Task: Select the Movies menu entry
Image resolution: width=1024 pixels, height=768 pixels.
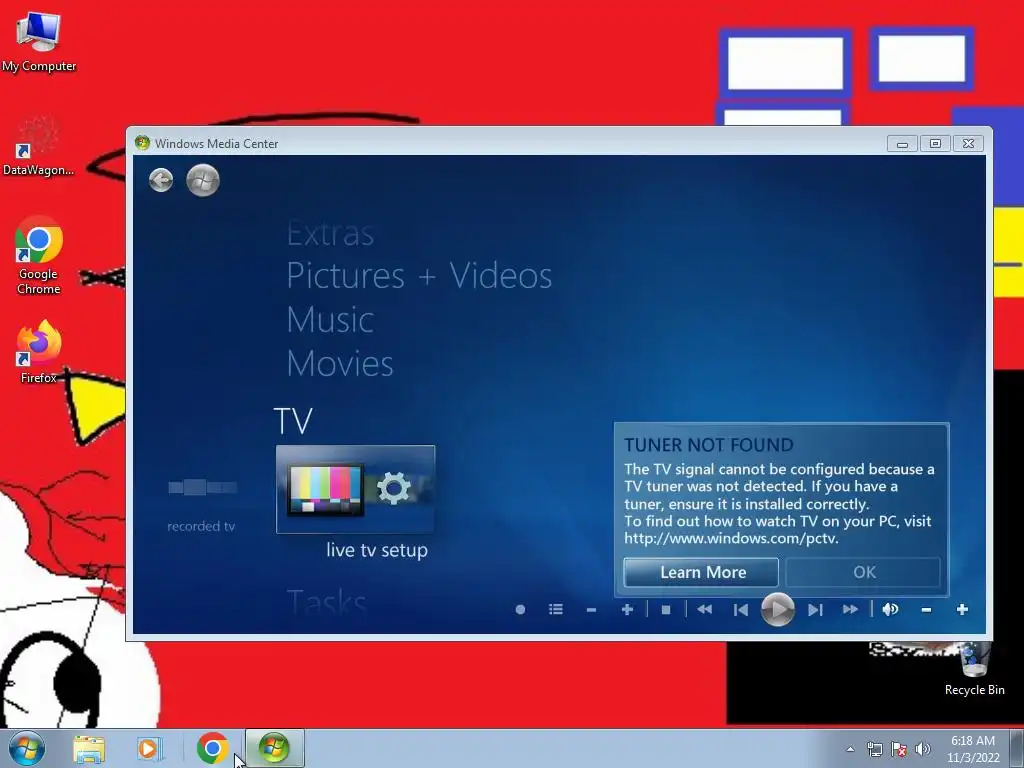Action: pos(340,364)
